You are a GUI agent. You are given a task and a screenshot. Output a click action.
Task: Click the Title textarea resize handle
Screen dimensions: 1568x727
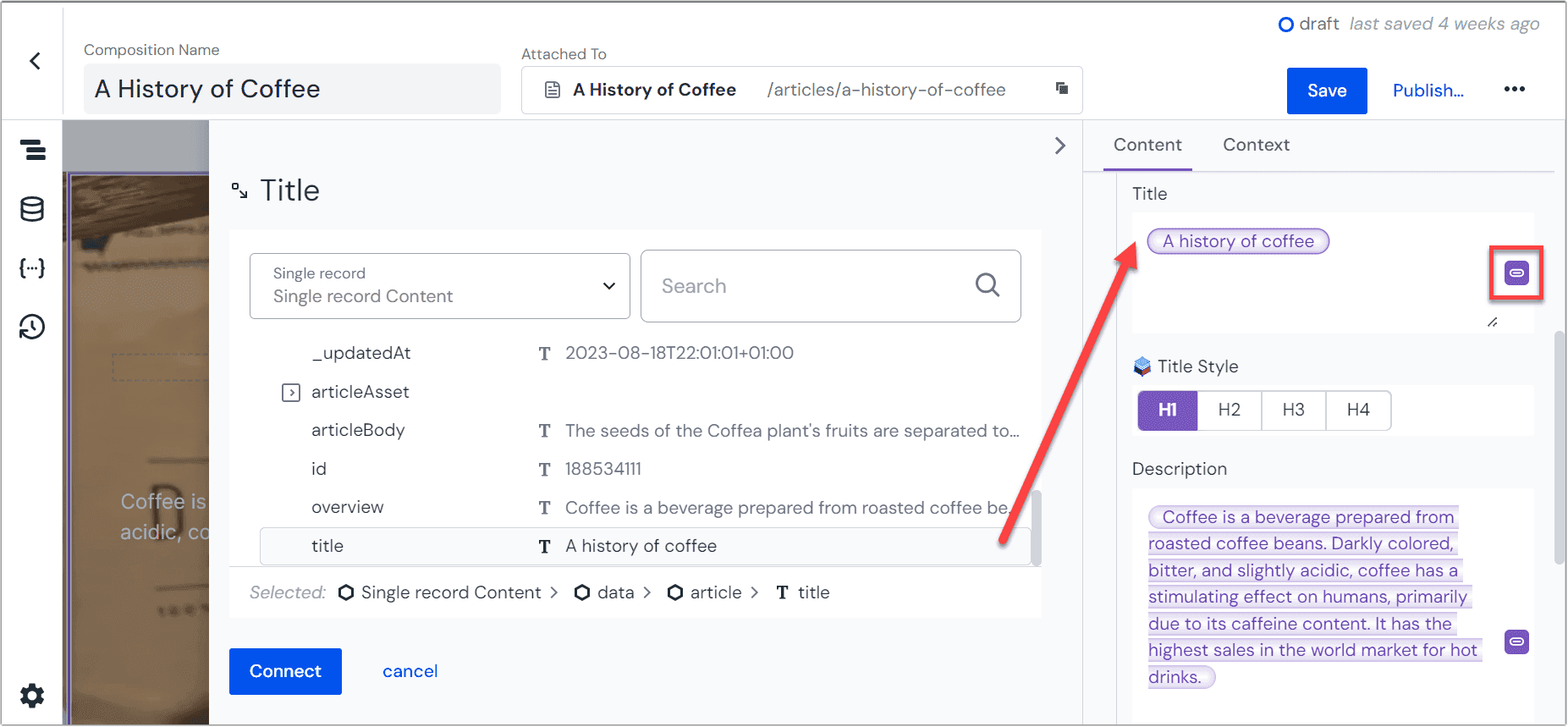pyautogui.click(x=1492, y=322)
